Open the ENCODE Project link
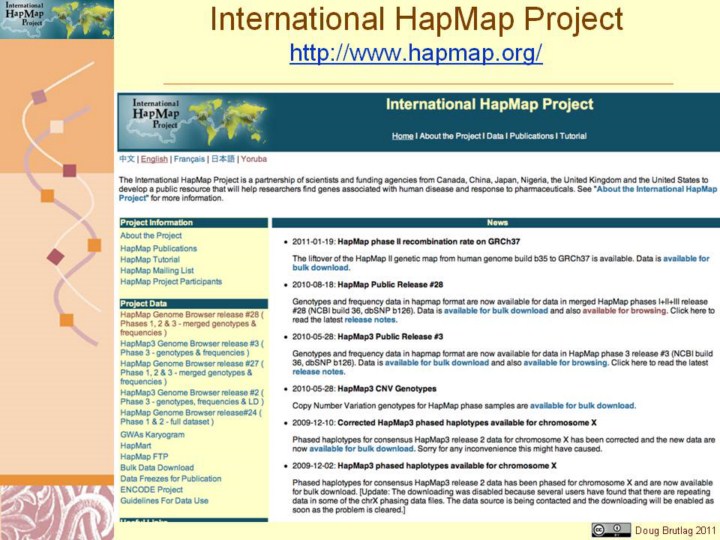720x540 pixels. tap(151, 490)
